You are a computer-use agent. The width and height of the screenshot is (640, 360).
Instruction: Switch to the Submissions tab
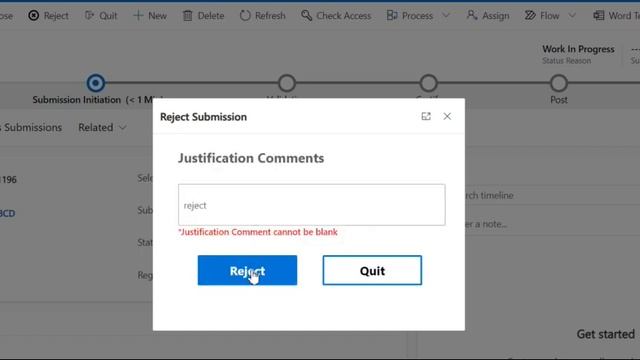tap(32, 127)
